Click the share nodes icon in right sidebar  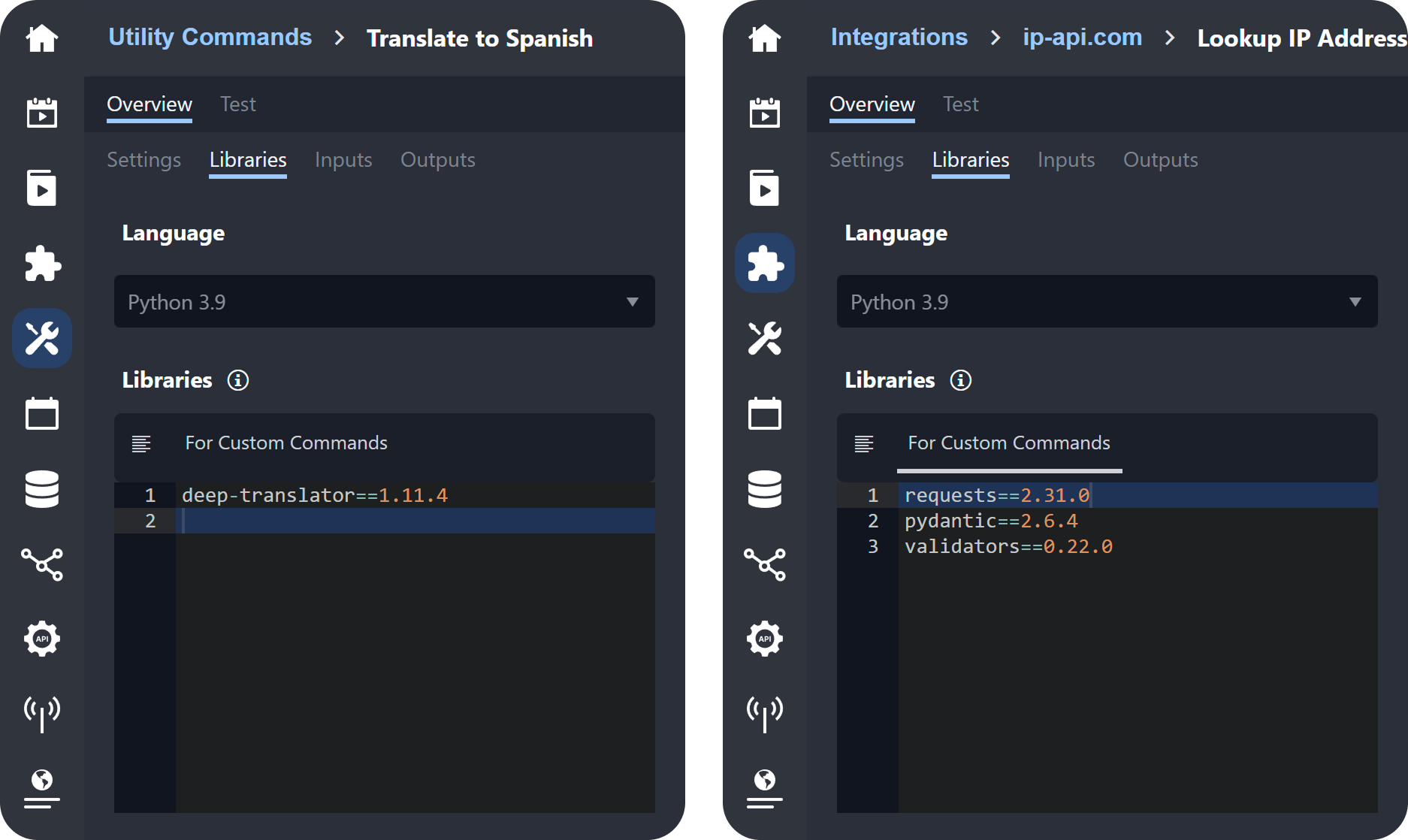click(x=765, y=564)
